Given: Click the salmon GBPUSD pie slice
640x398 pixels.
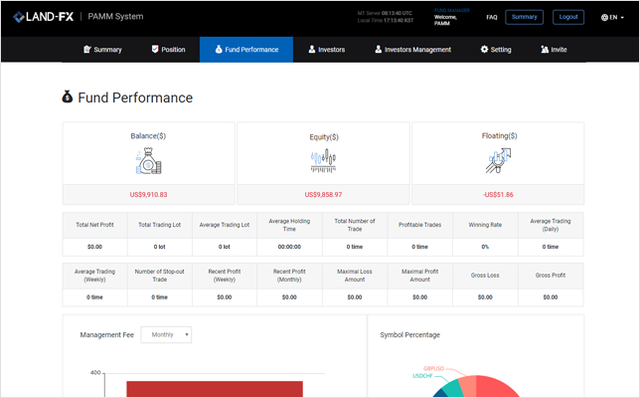Looking at the screenshot, I should click(x=468, y=385).
